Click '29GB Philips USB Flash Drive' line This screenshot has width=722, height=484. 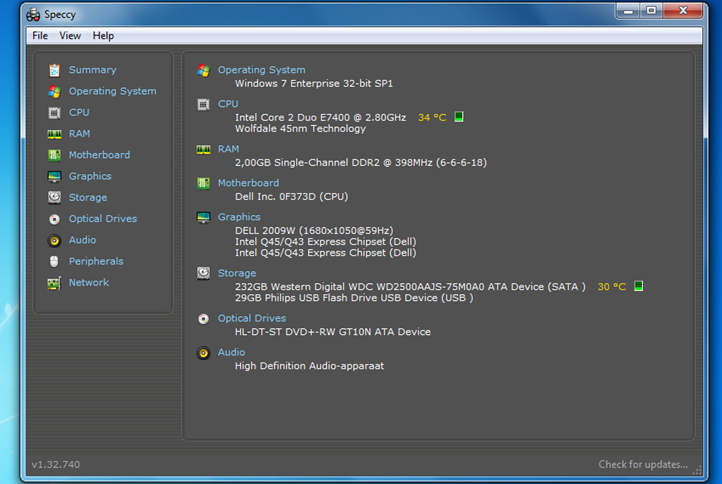point(354,298)
